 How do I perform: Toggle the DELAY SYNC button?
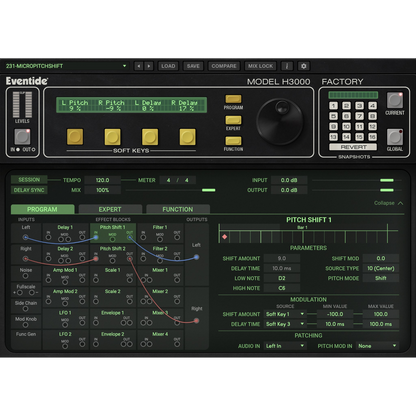point(29,190)
